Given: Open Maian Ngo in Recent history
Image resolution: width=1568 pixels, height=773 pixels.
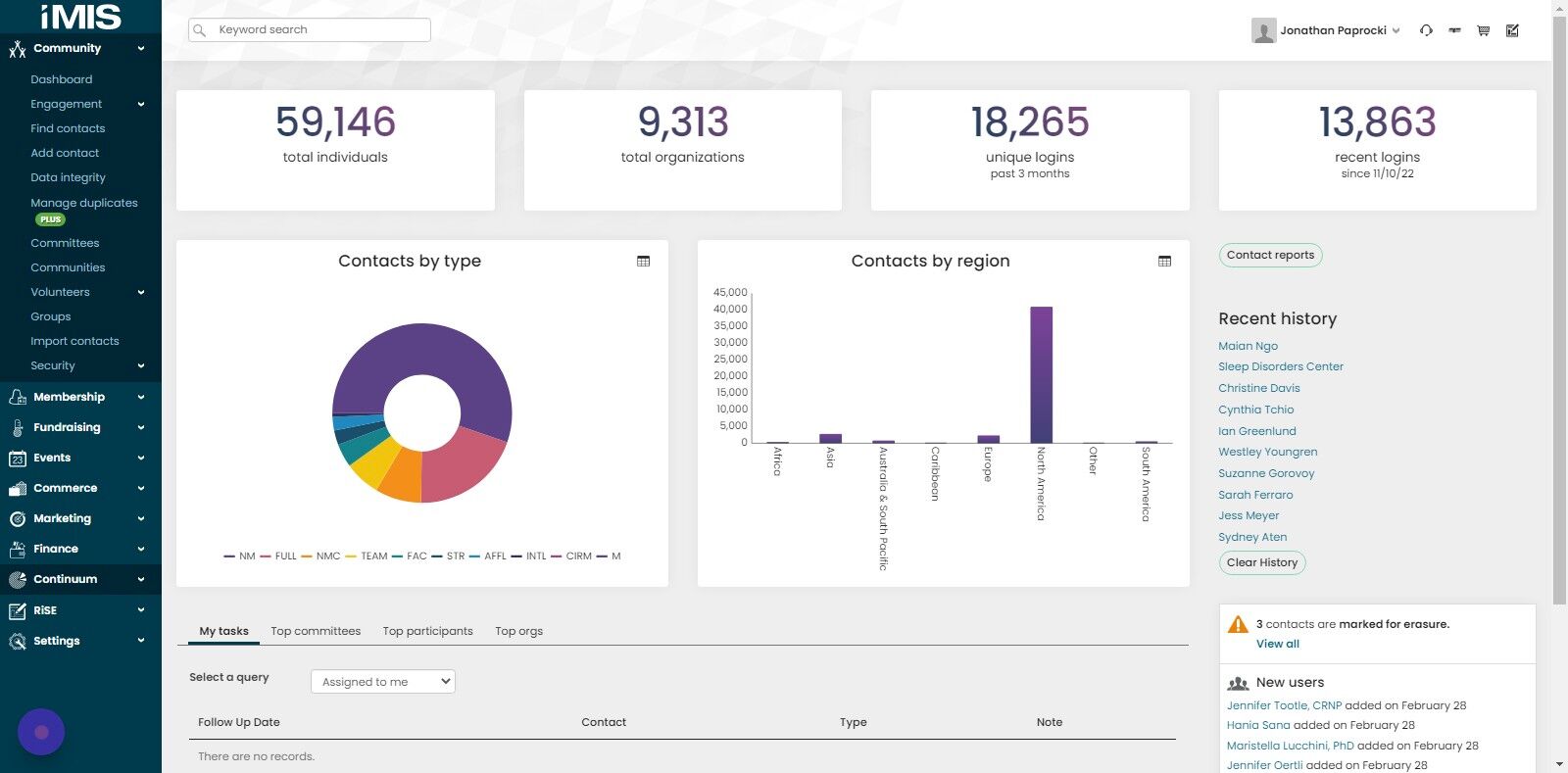Looking at the screenshot, I should pos(1248,346).
